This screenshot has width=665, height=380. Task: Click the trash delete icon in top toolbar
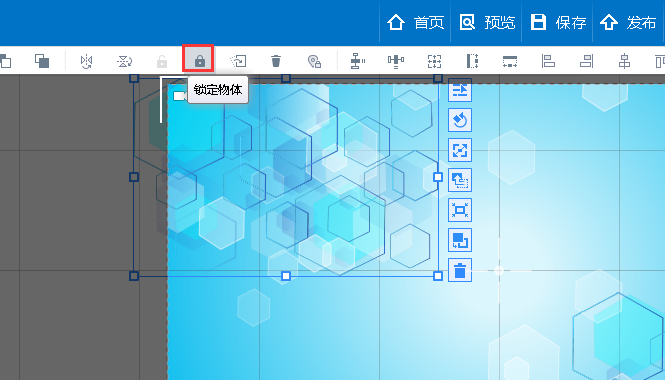point(276,61)
